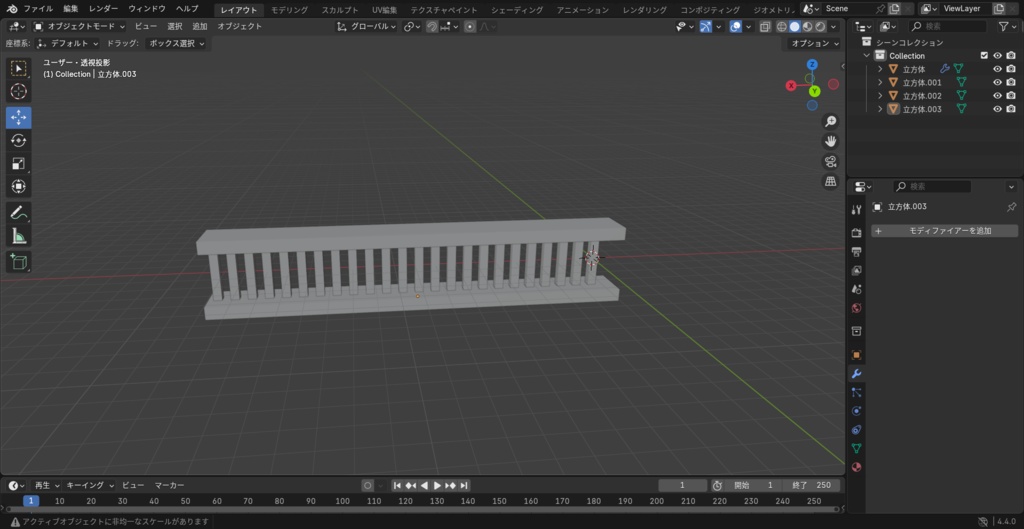Hide 立方体 in the viewport
The height and width of the screenshot is (529, 1024).
(x=997, y=69)
